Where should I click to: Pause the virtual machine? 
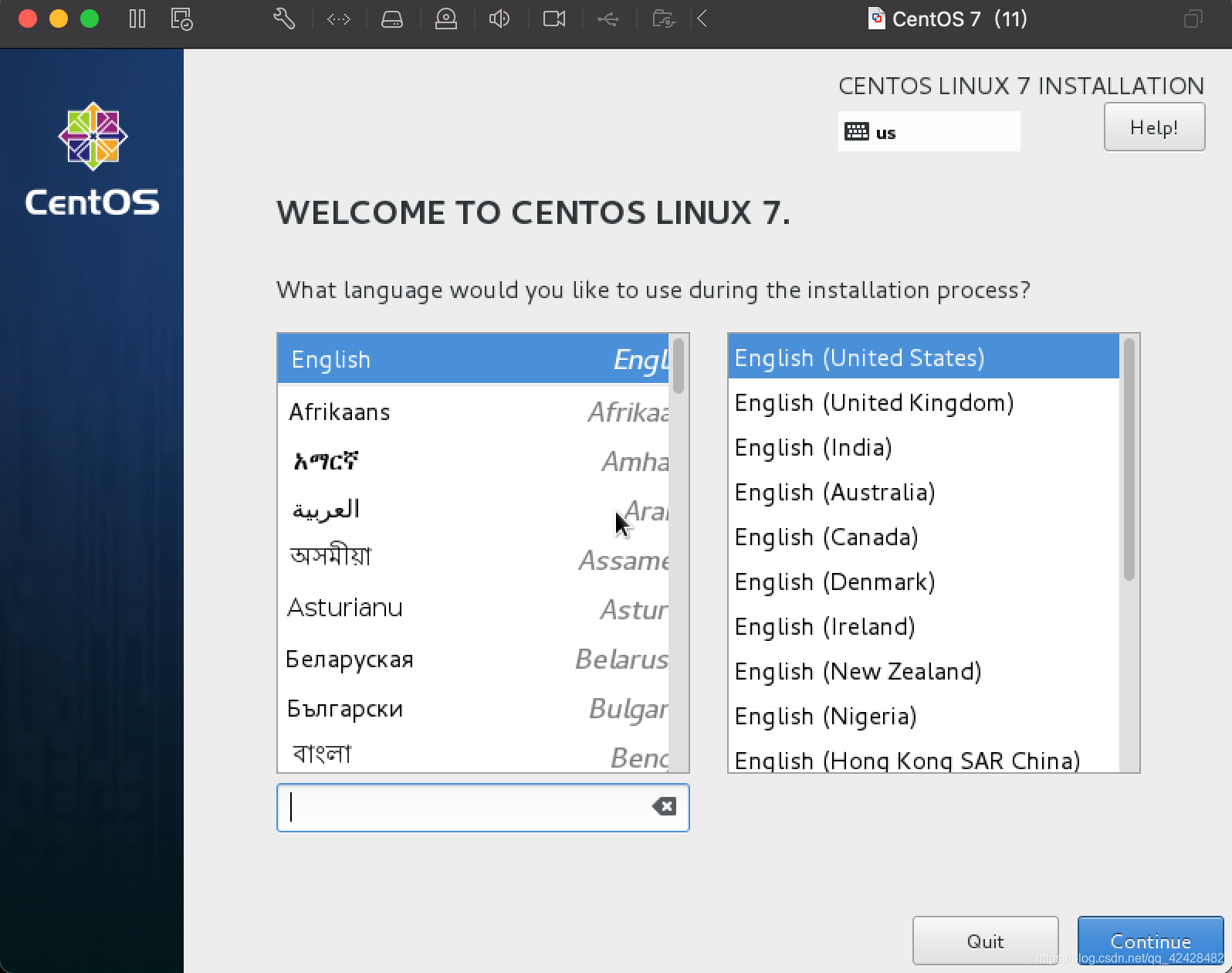(137, 19)
